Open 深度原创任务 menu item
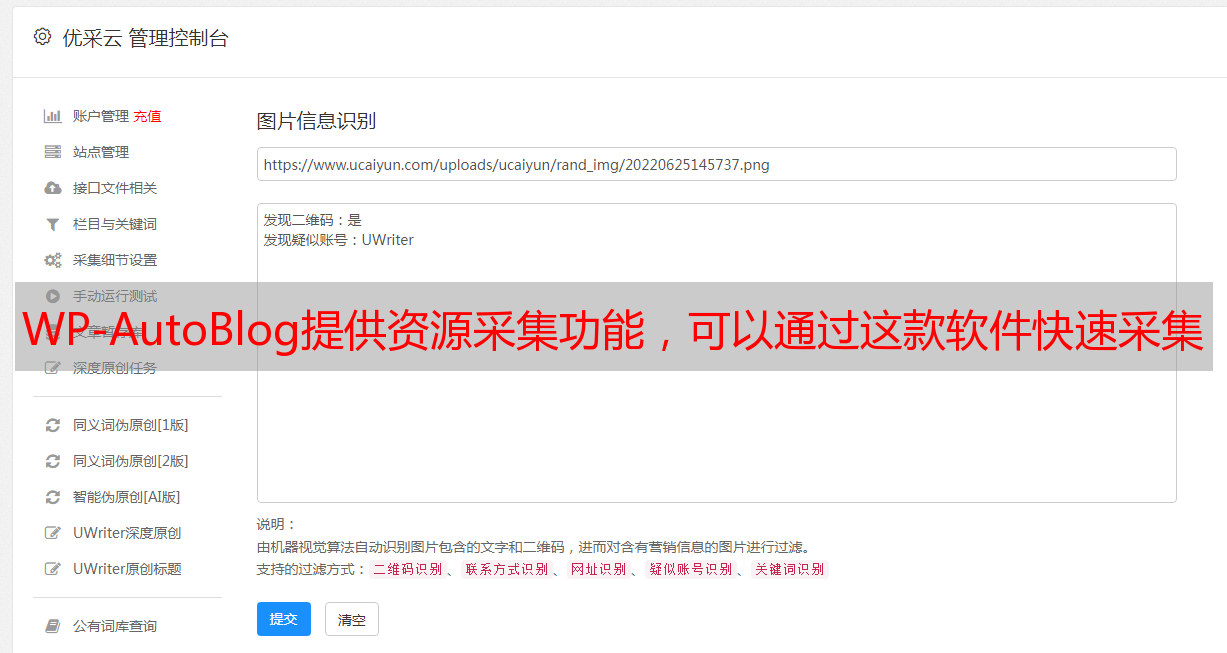The image size is (1227, 653). pyautogui.click(x=115, y=368)
